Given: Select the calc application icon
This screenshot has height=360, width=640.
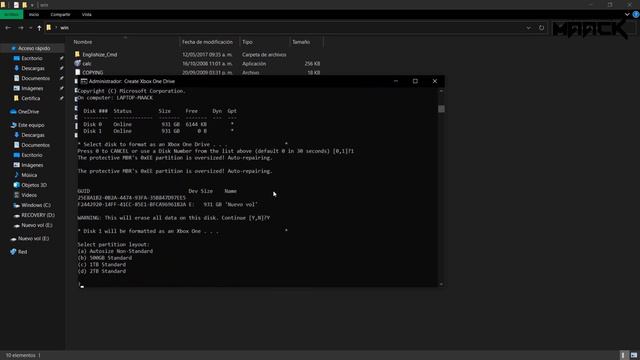Looking at the screenshot, I should (x=78, y=63).
